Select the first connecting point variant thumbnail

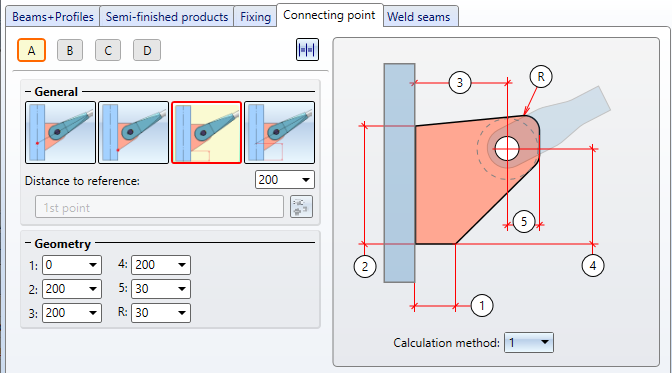60,132
